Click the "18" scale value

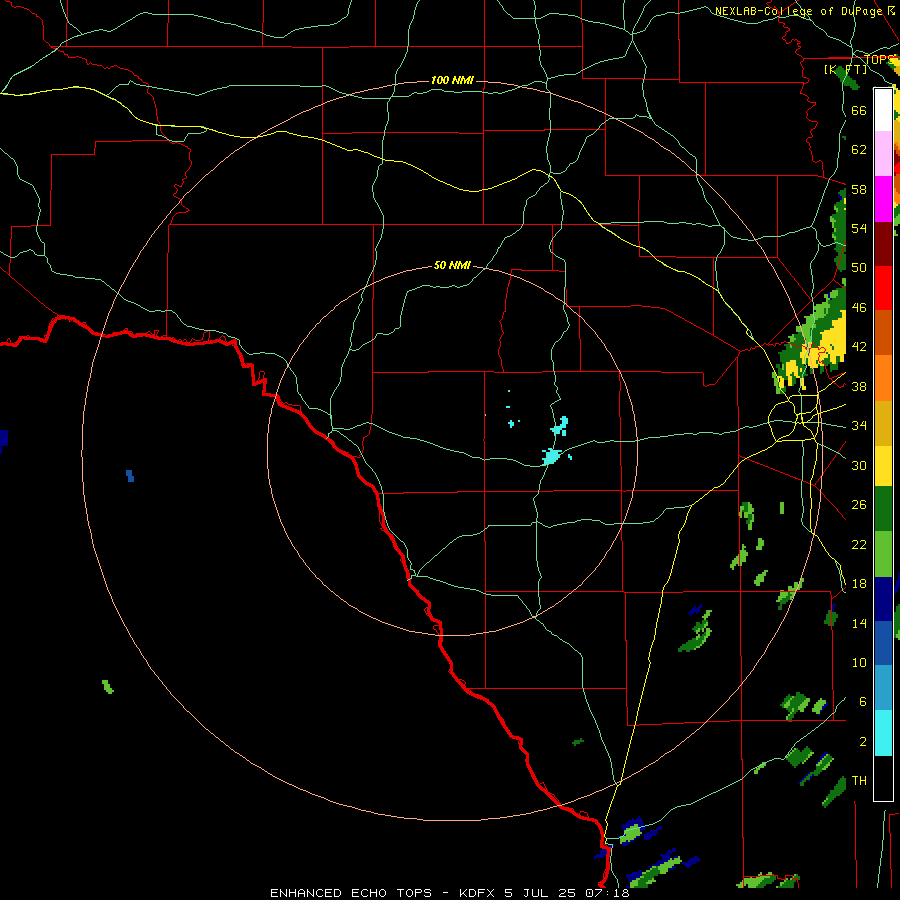(x=859, y=584)
